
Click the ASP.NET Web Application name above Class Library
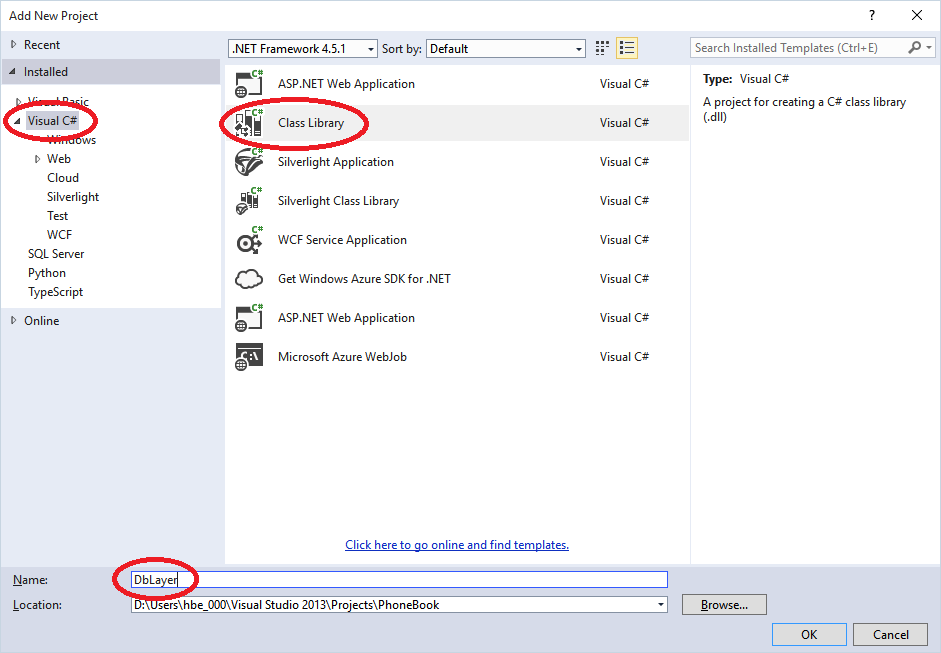tap(346, 84)
